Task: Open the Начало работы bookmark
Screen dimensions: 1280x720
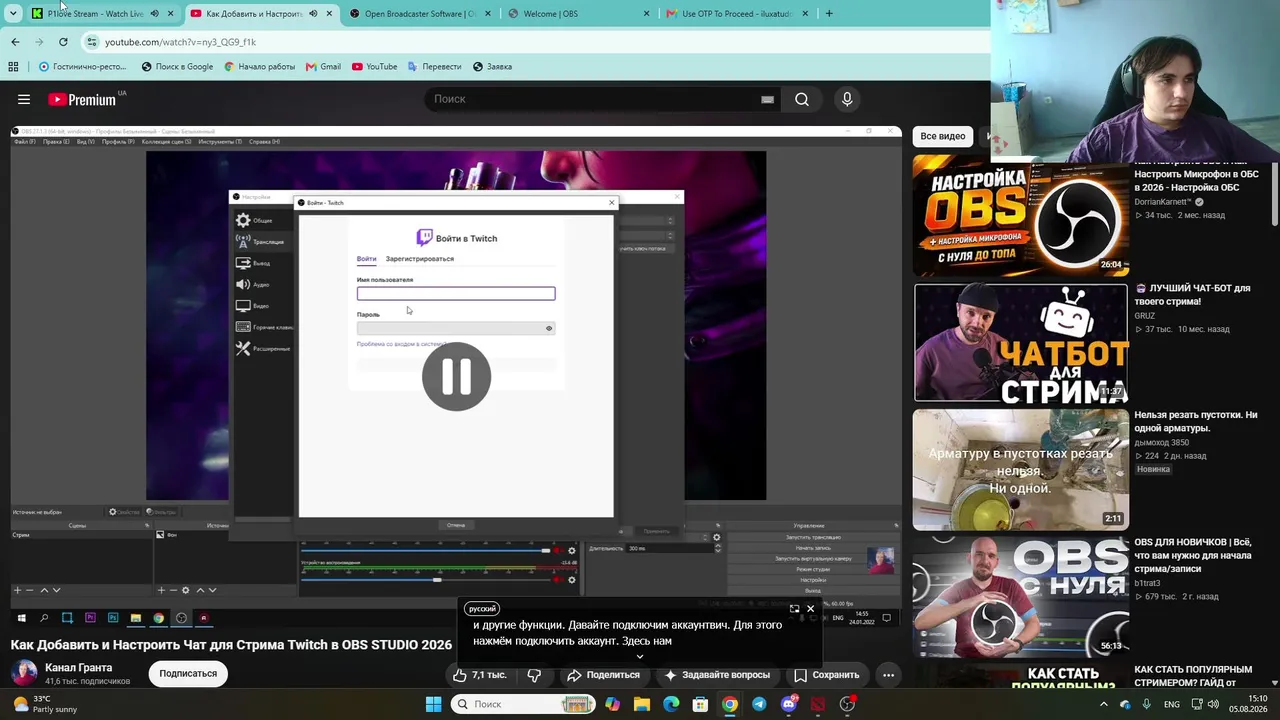Action: point(260,67)
